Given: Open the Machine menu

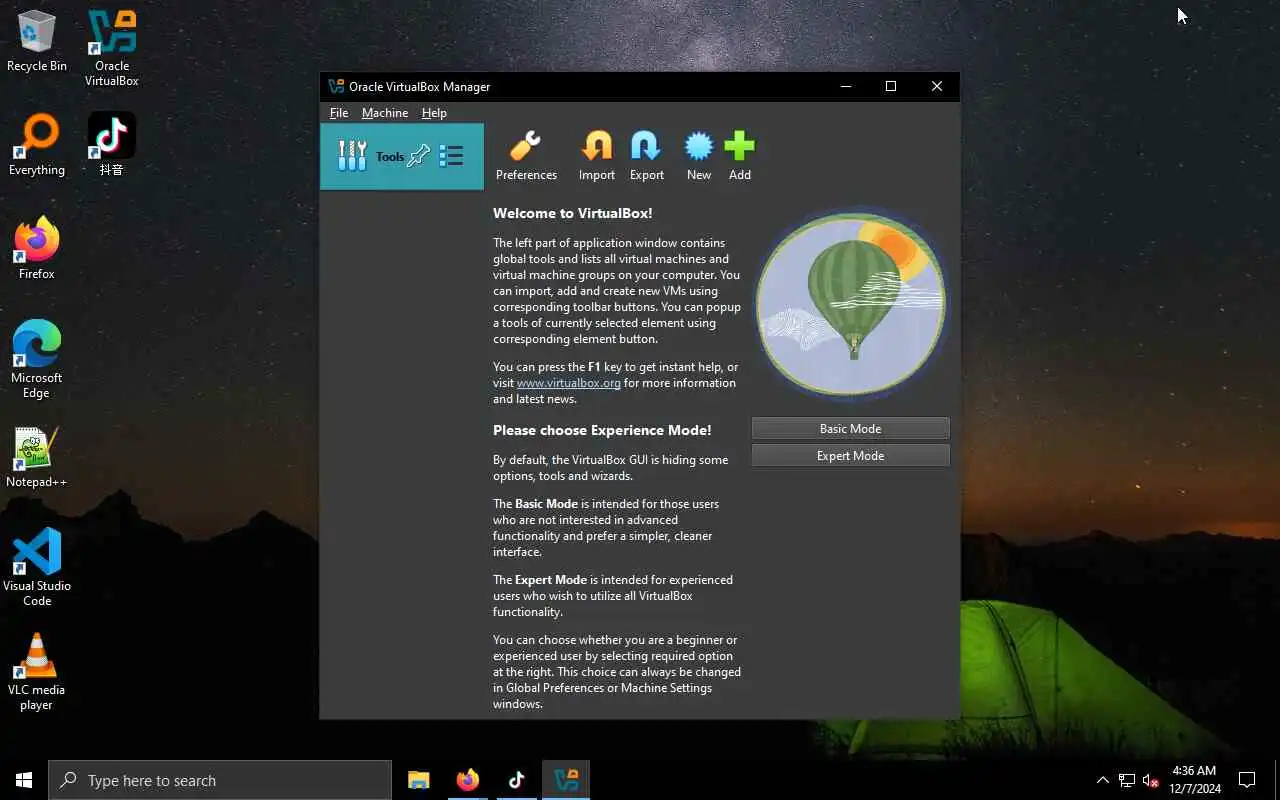Looking at the screenshot, I should coord(385,113).
